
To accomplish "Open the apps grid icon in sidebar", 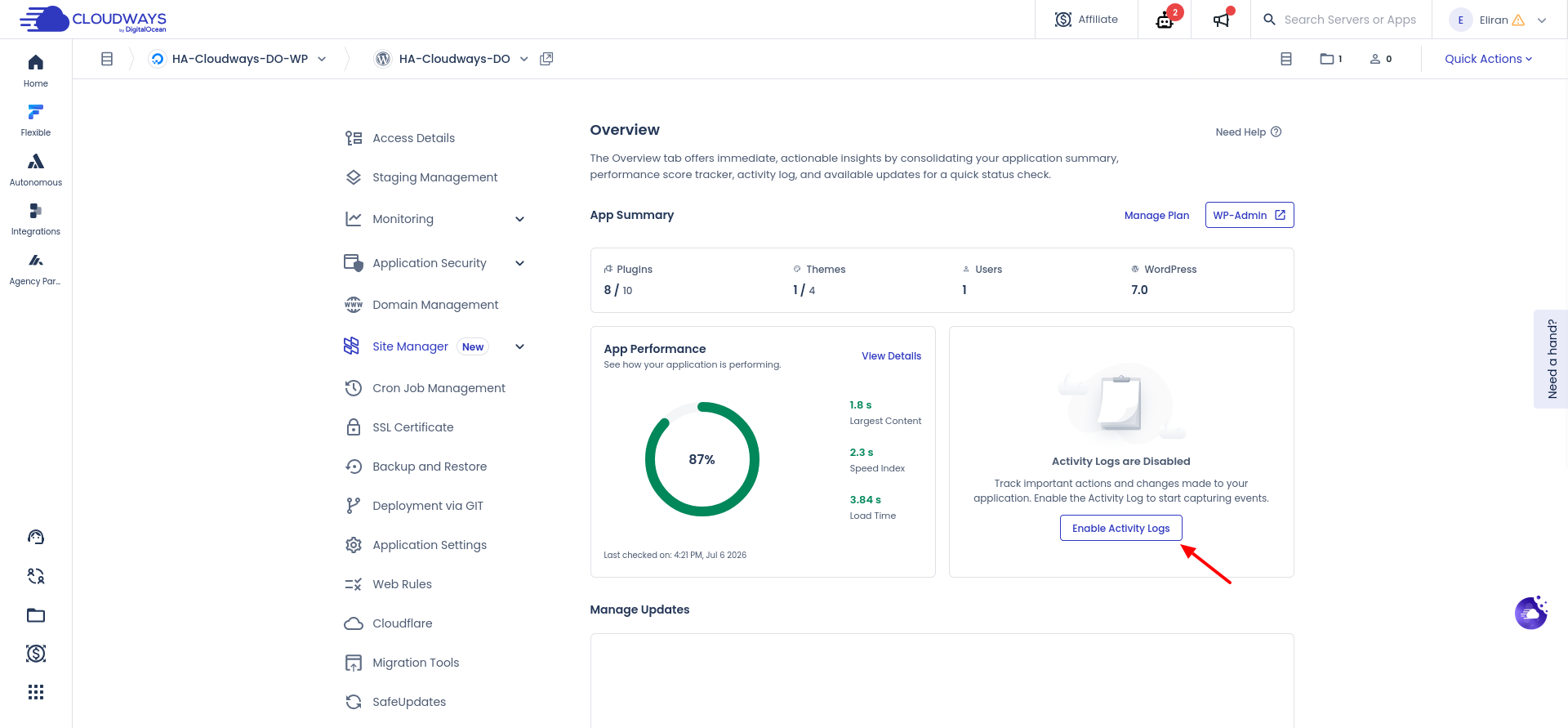I will click(x=36, y=692).
